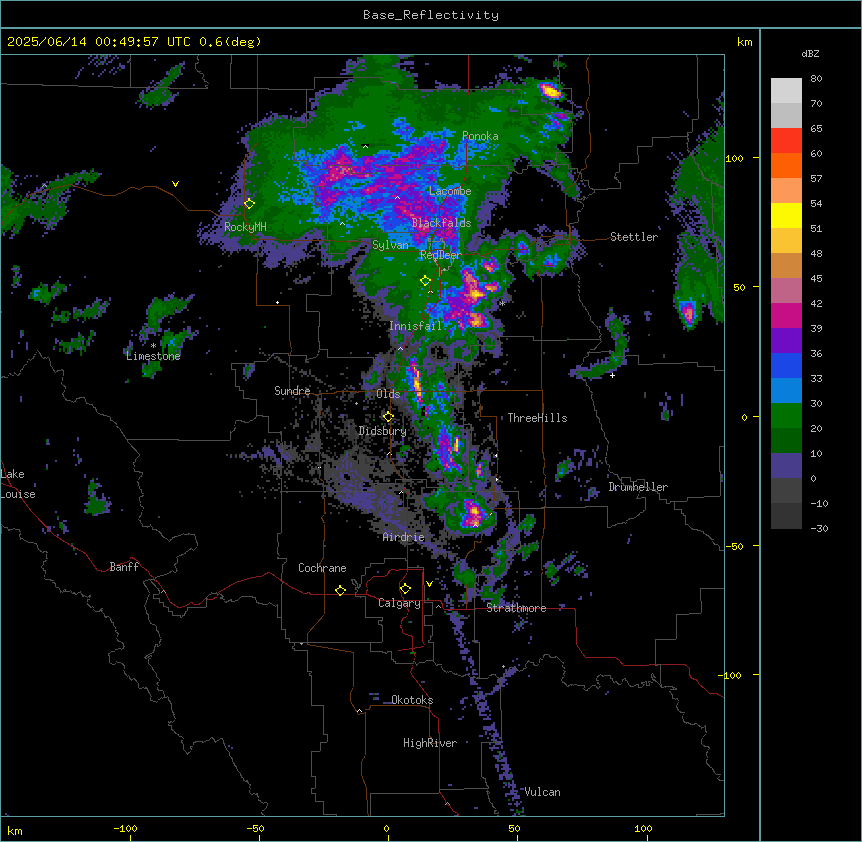The image size is (862, 842).
Task: Select the Sylvan town label
Action: pos(390,245)
